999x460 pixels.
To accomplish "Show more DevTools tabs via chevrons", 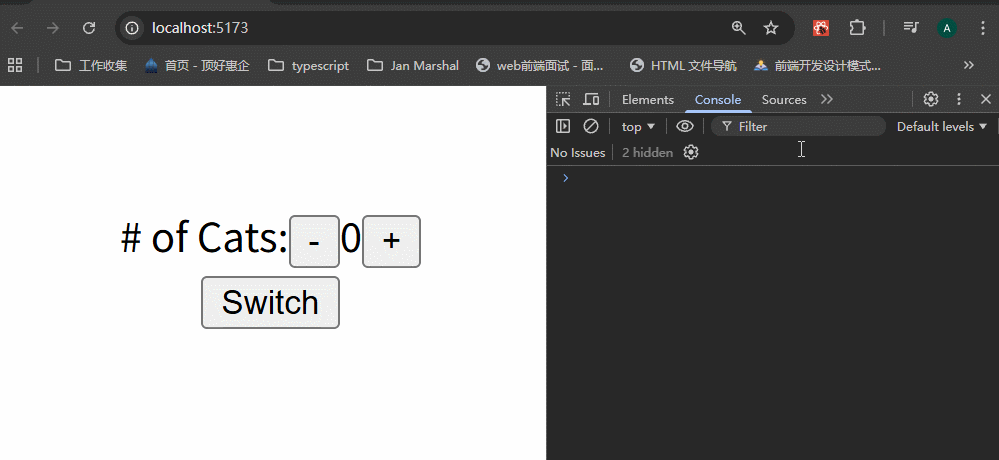I will pos(827,99).
